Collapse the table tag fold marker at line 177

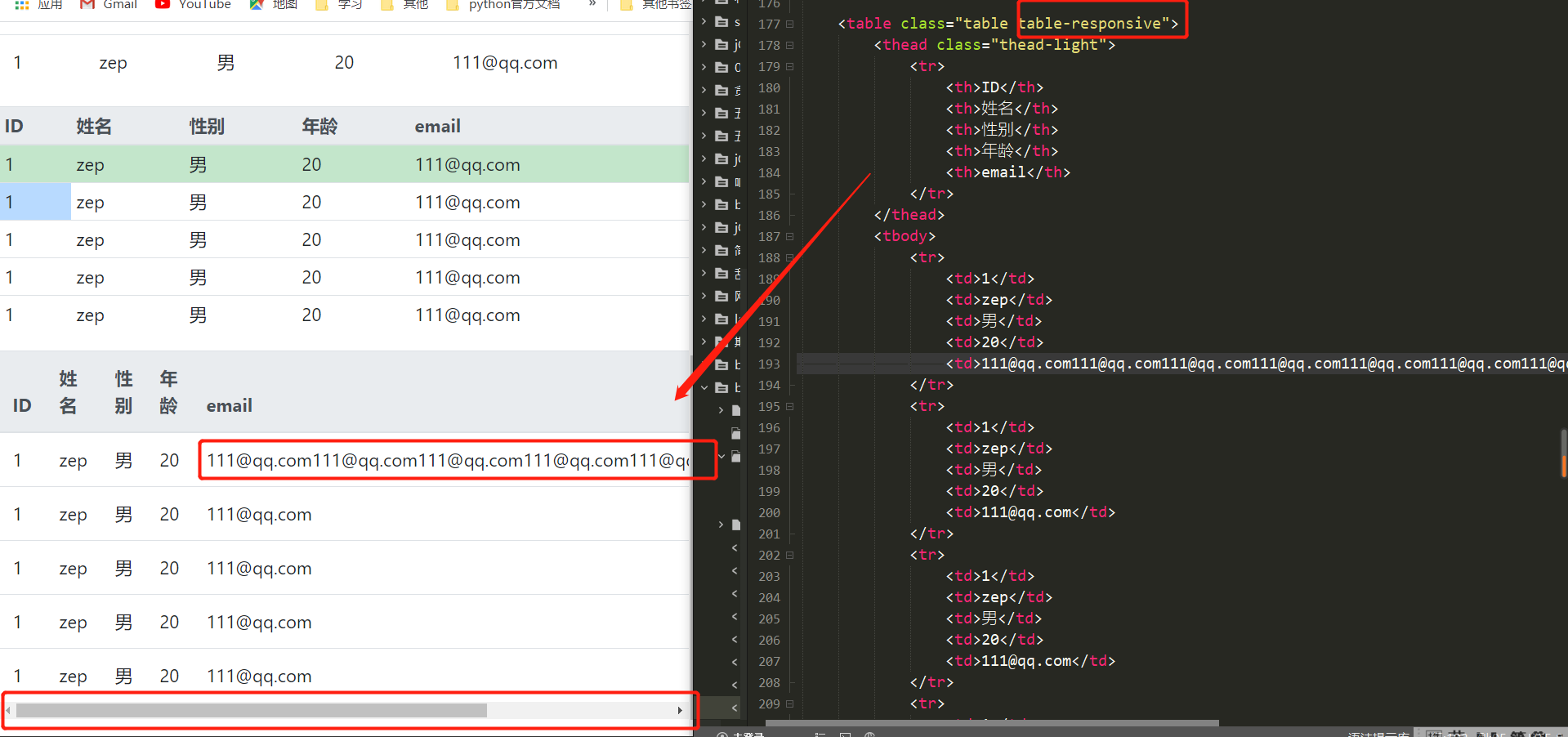pos(790,25)
